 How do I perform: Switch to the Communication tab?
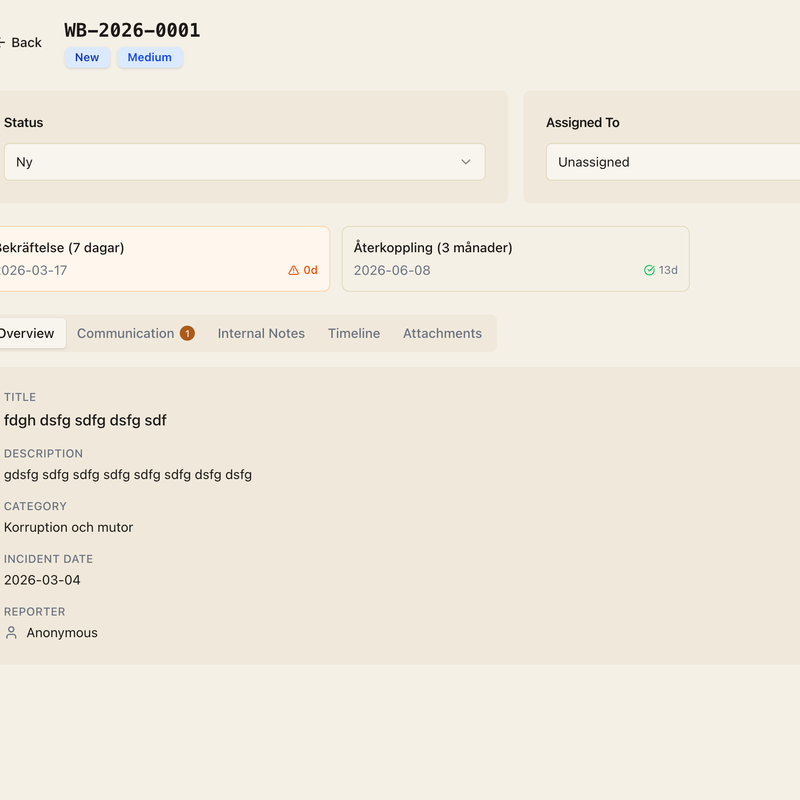(x=136, y=333)
